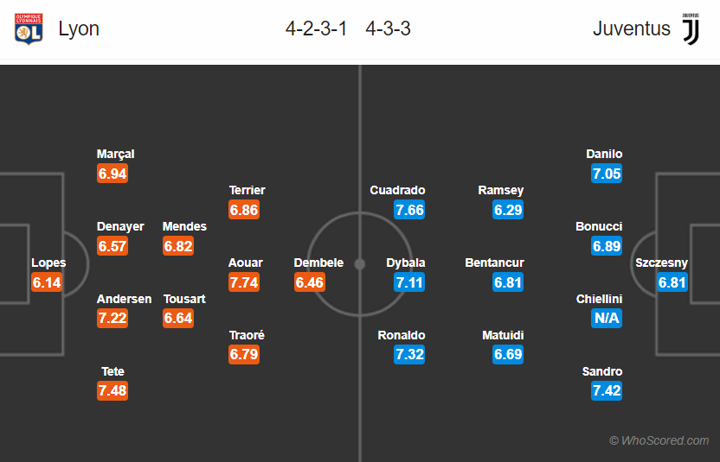Click Juventus's 4-3-3 formation label

click(x=388, y=29)
